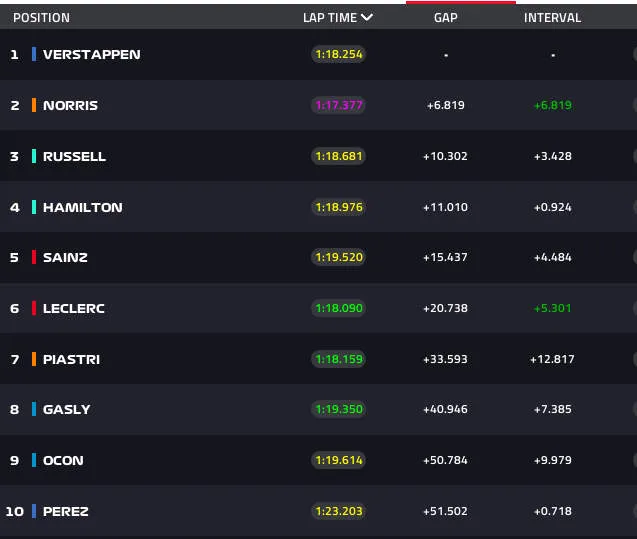The height and width of the screenshot is (539, 637).
Task: Click Verstappen's blue team color marker
Action: tap(34, 54)
